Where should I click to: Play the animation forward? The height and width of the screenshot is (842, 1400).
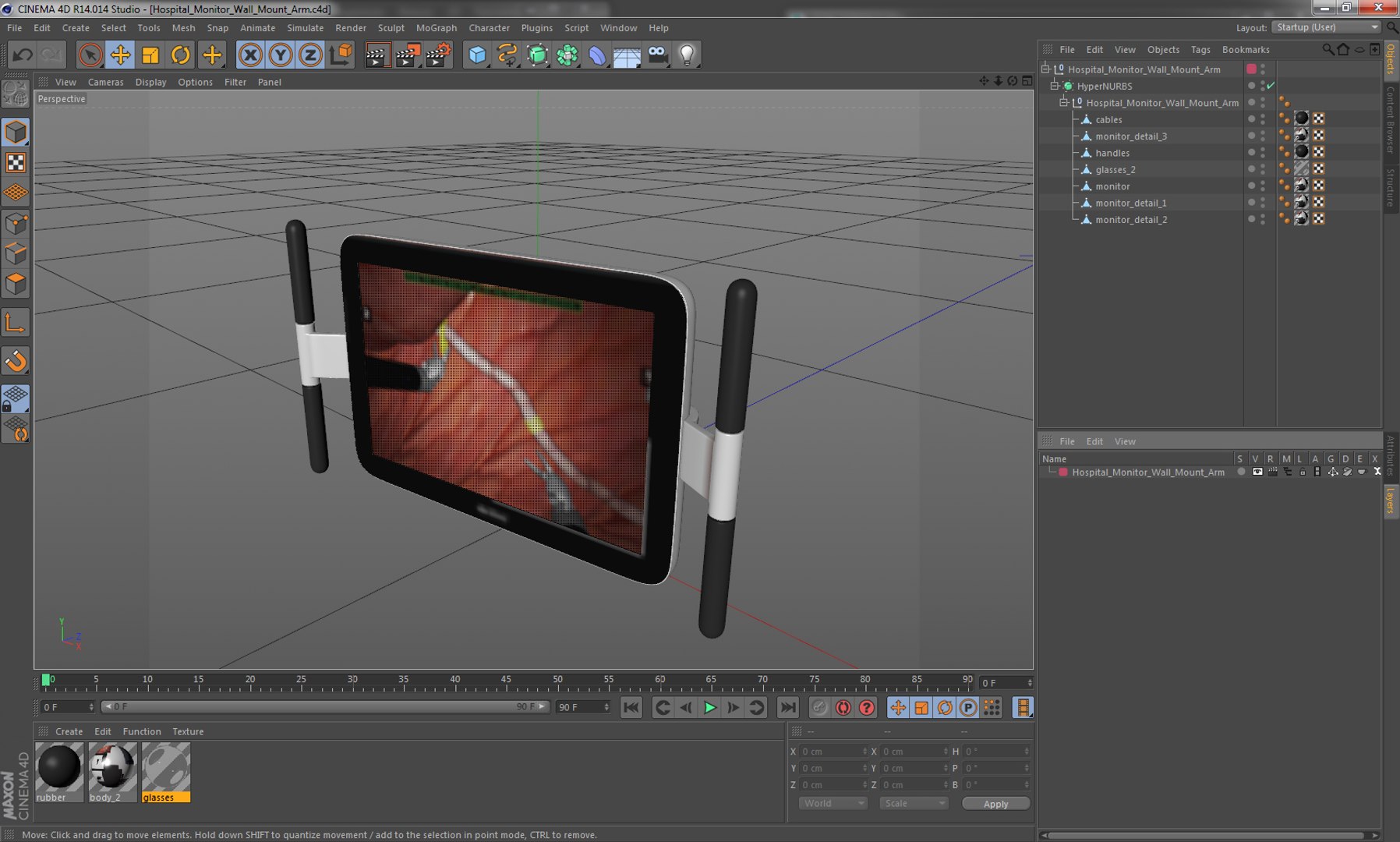pos(709,708)
